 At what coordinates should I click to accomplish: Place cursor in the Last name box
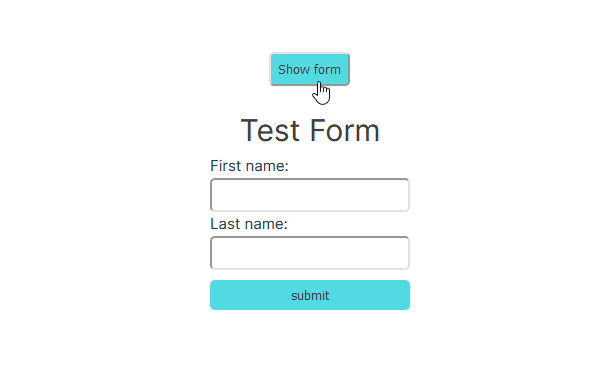click(x=310, y=253)
